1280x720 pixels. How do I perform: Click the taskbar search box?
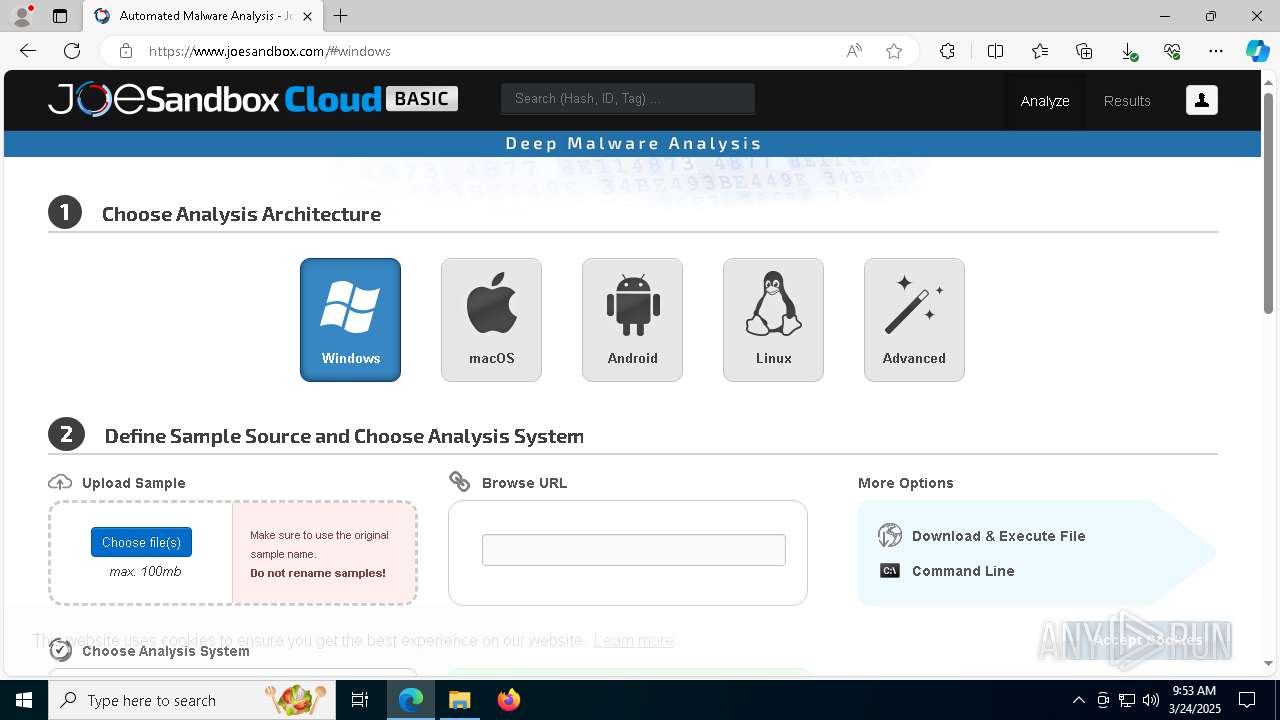pos(192,700)
